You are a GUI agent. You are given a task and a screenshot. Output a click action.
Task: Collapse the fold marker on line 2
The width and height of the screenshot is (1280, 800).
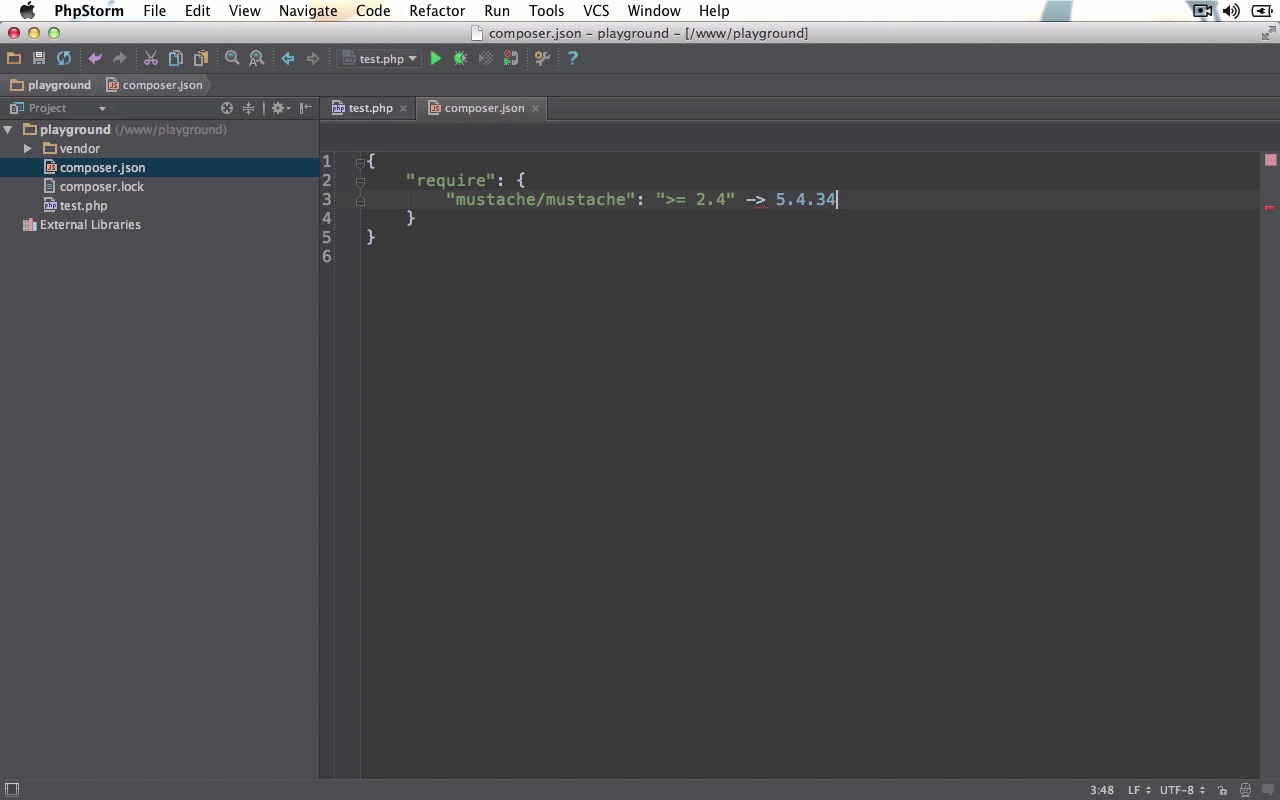pos(360,181)
